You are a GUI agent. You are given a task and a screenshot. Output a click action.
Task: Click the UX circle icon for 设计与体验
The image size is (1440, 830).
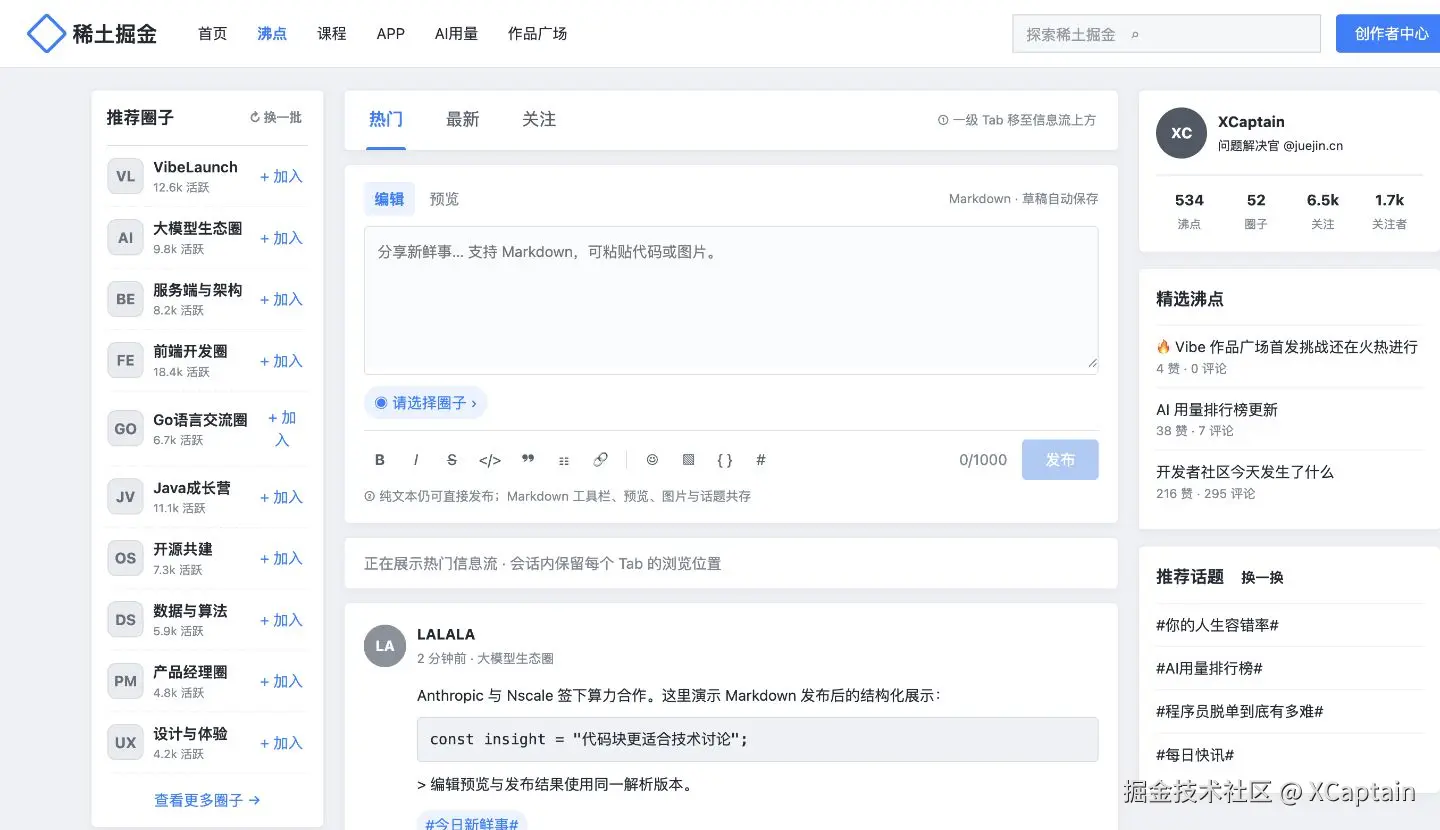(x=125, y=743)
